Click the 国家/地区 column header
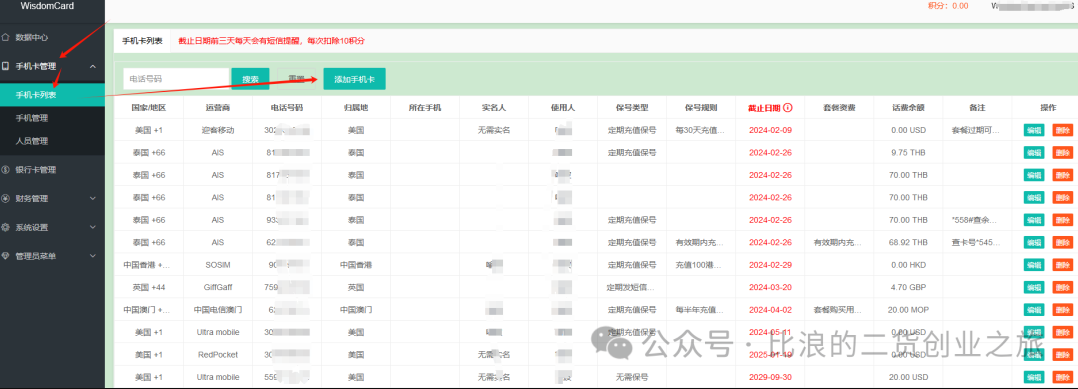The width and height of the screenshot is (1078, 389). pos(148,108)
